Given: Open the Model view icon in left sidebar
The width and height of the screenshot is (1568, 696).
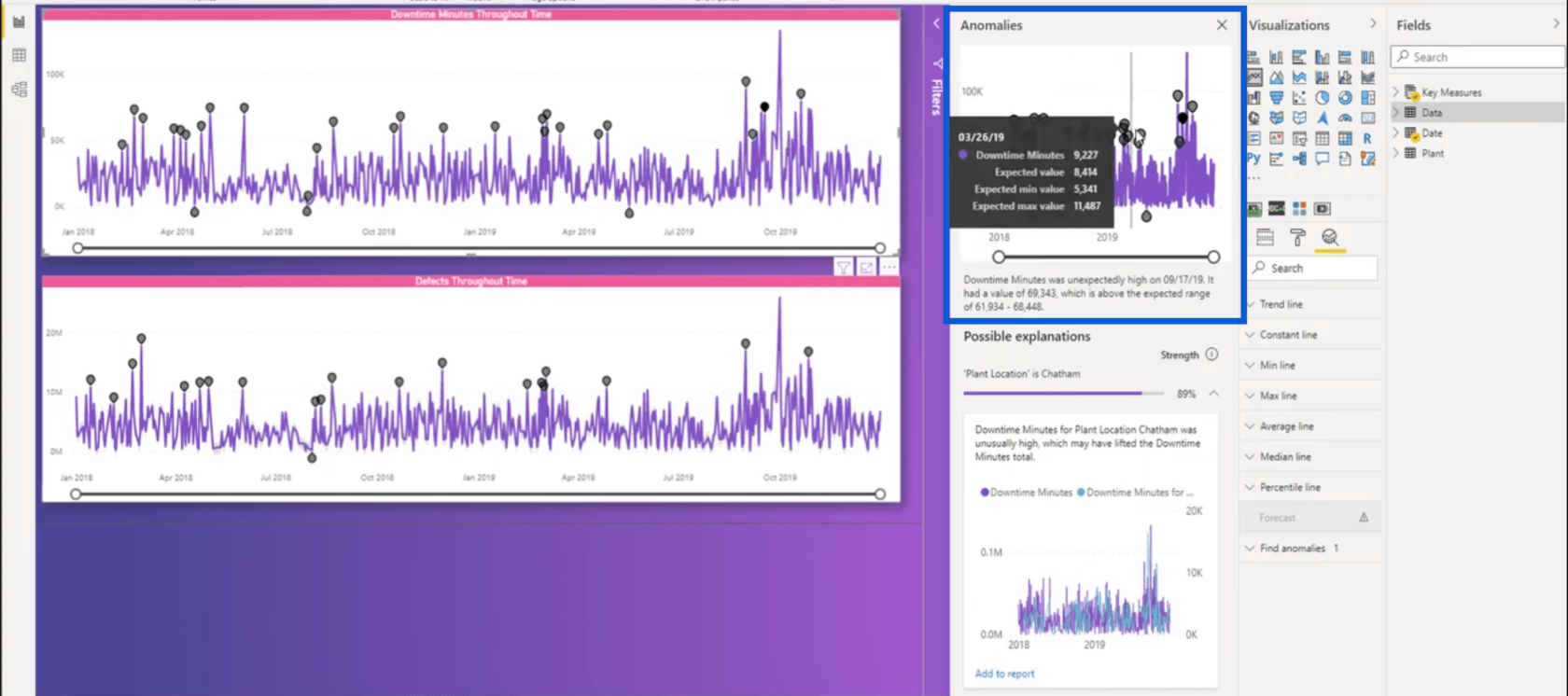Looking at the screenshot, I should click(x=19, y=90).
